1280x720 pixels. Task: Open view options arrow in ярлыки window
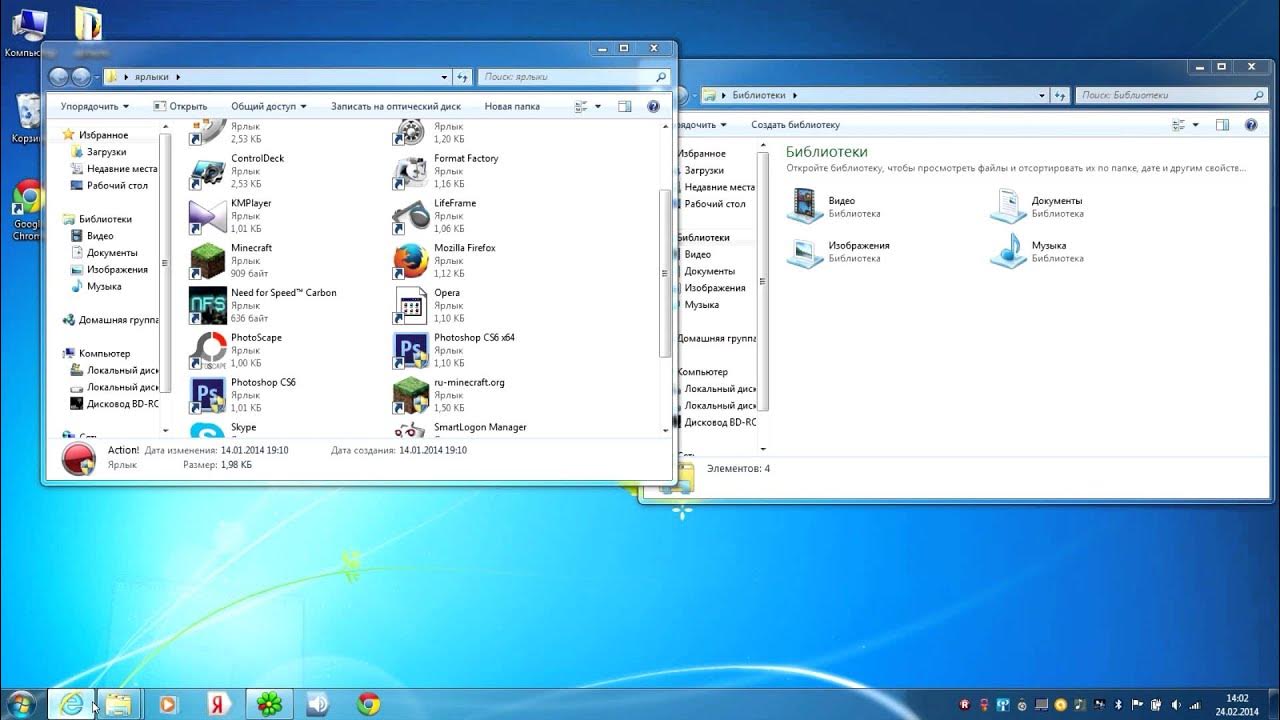pos(598,106)
